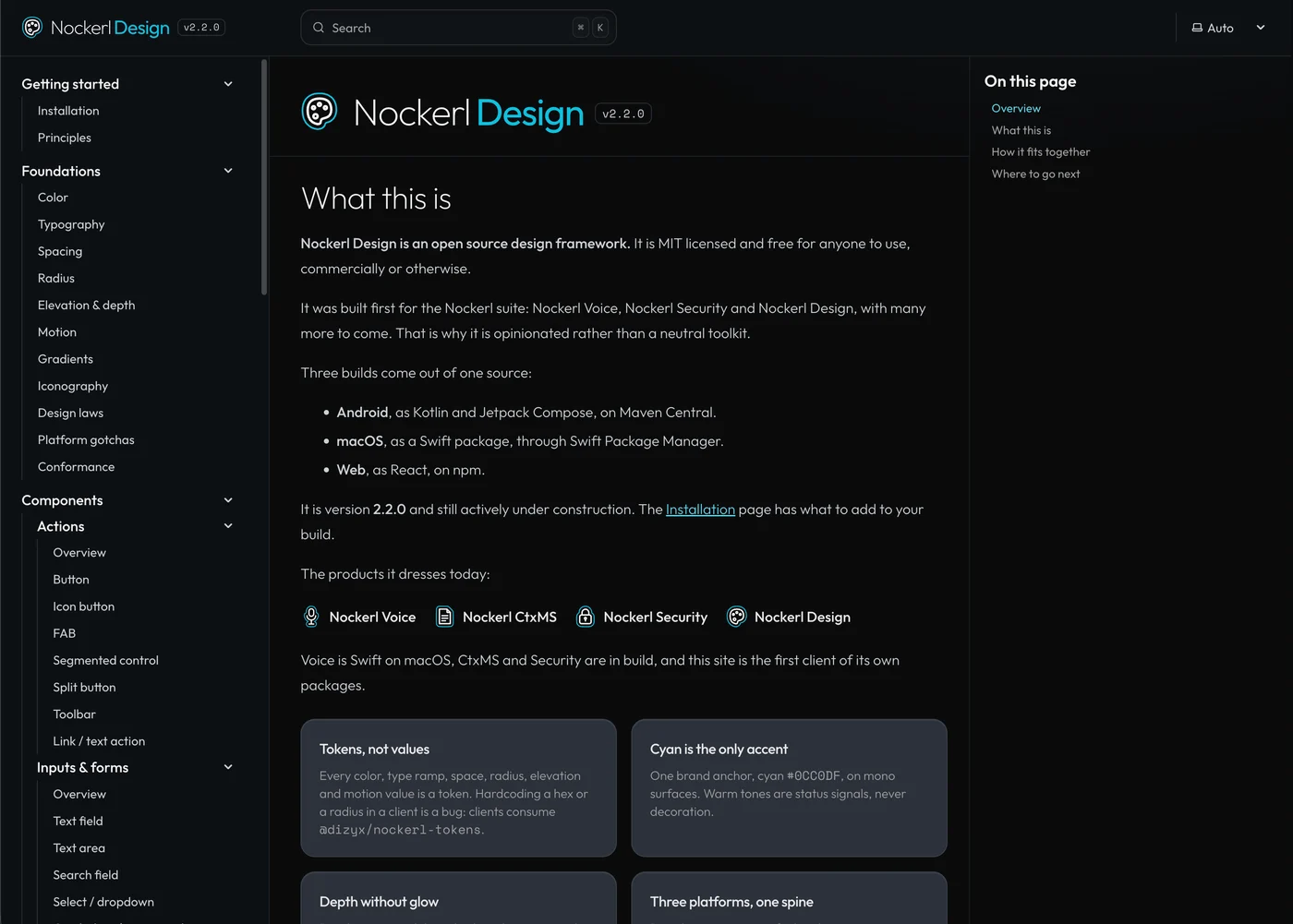
Task: Go to the FAB component page
Action: [65, 633]
